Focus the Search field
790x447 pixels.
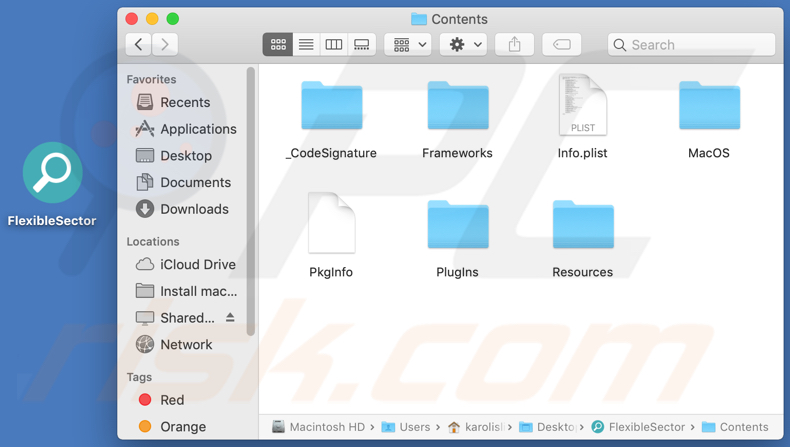691,45
